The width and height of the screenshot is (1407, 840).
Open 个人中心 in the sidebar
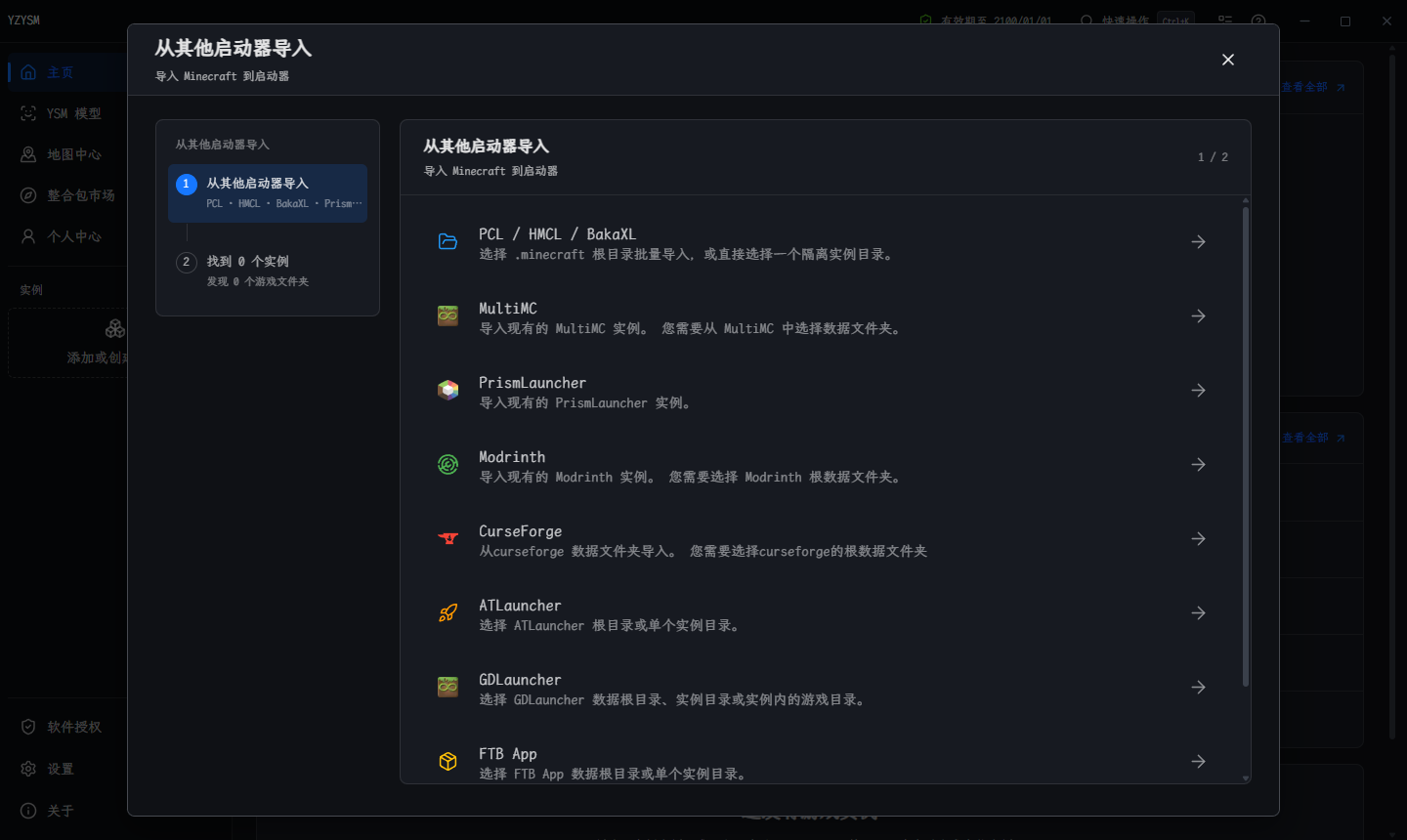click(x=66, y=236)
